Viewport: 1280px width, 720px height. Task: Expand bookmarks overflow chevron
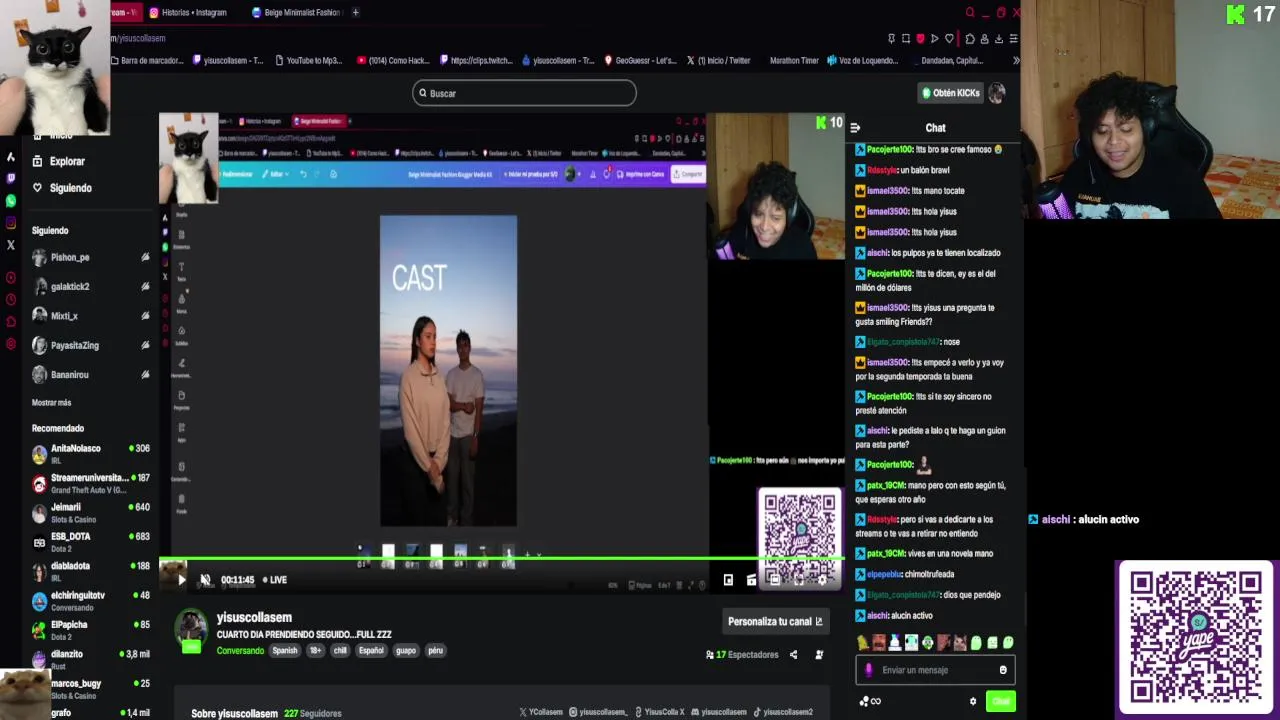pyautogui.click(x=1016, y=61)
